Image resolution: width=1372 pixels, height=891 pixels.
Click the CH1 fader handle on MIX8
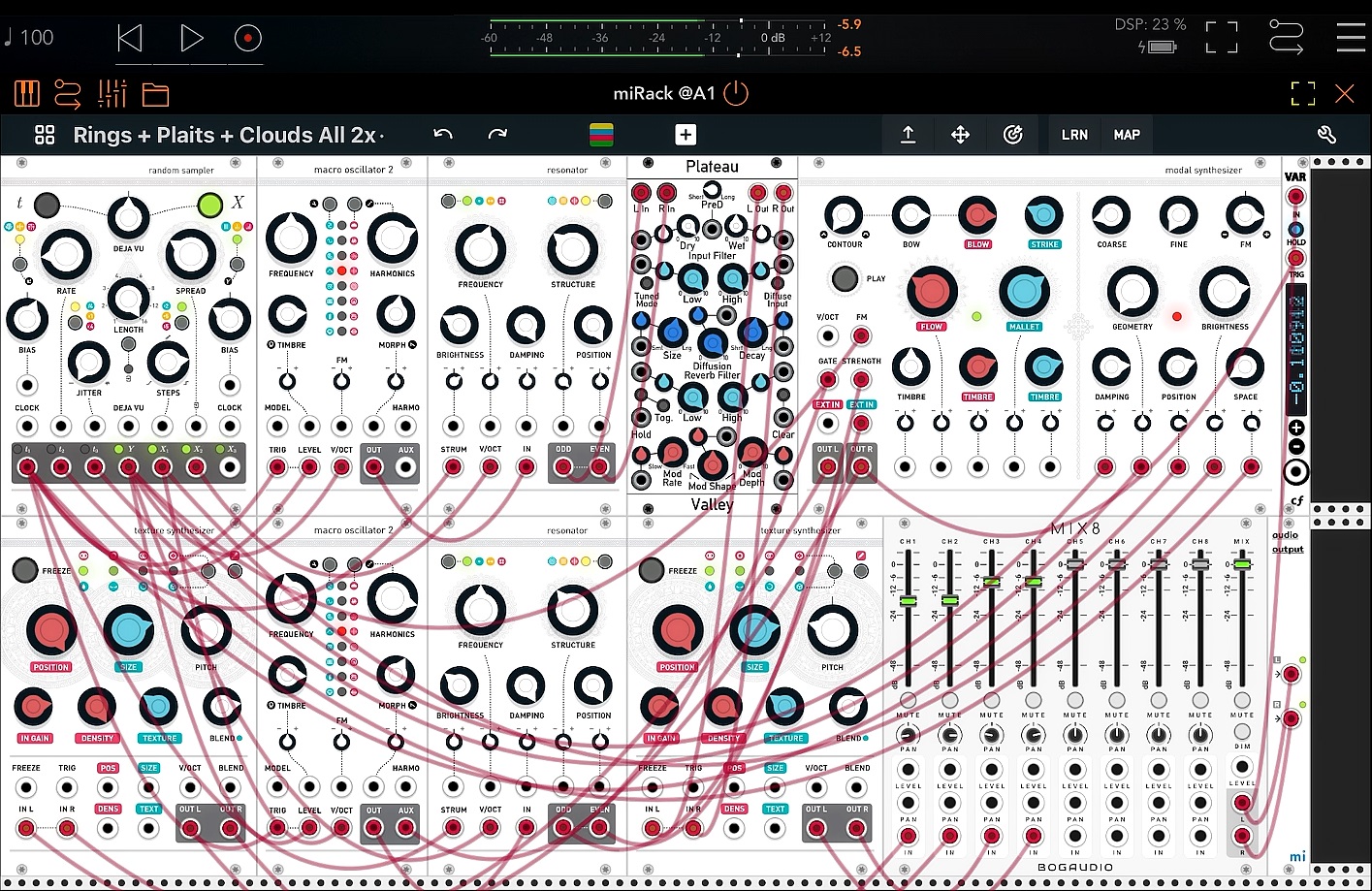pyautogui.click(x=908, y=601)
